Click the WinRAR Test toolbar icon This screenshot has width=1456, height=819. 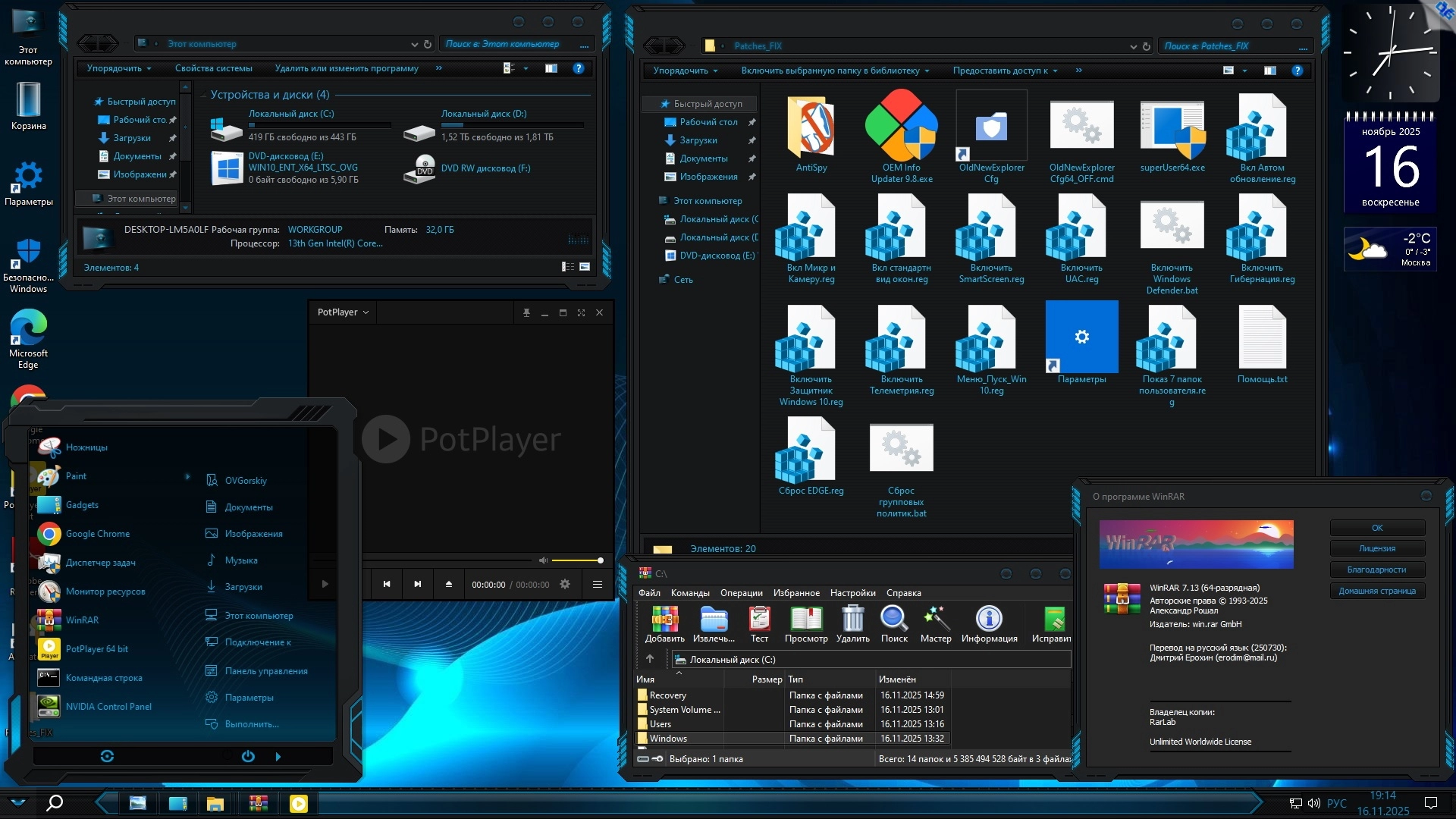point(759,620)
